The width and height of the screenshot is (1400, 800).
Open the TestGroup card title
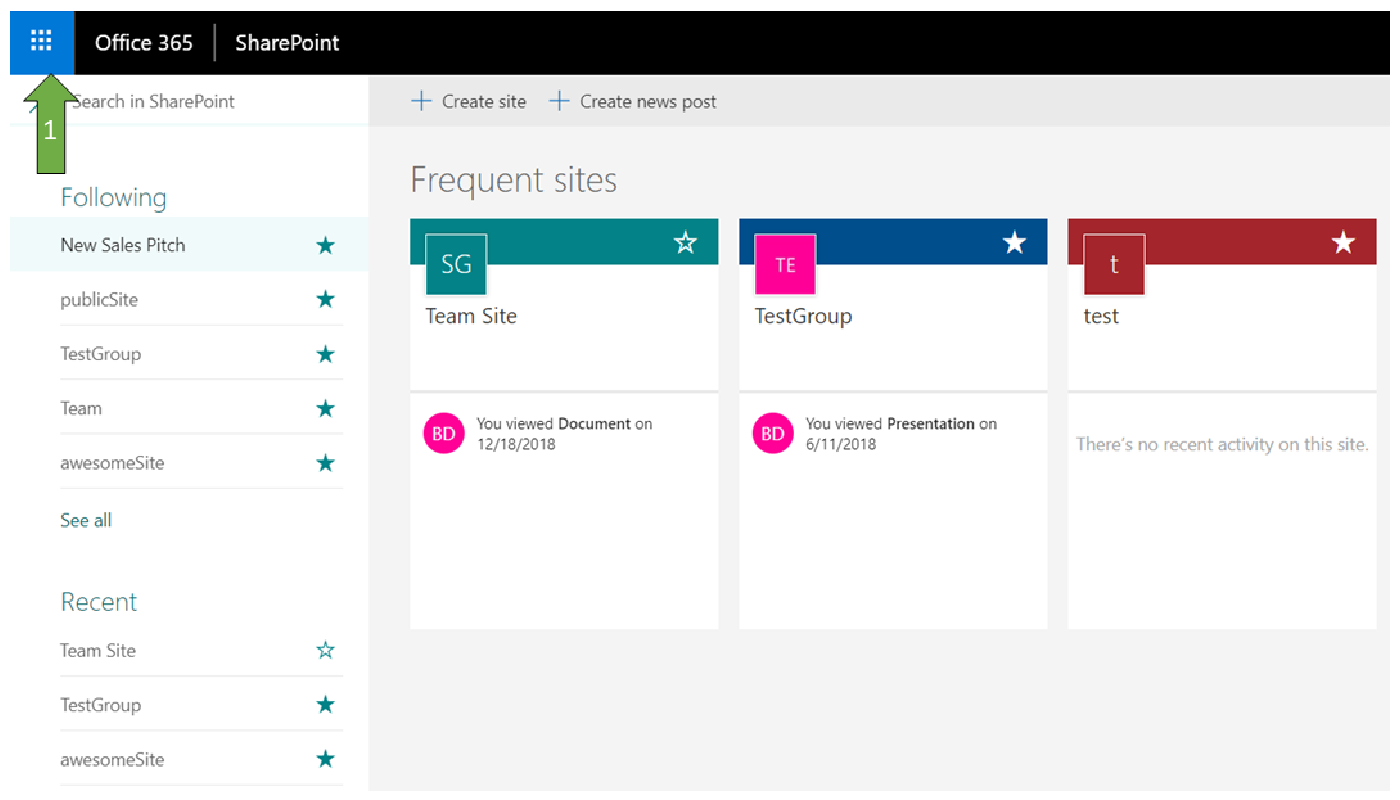click(803, 316)
